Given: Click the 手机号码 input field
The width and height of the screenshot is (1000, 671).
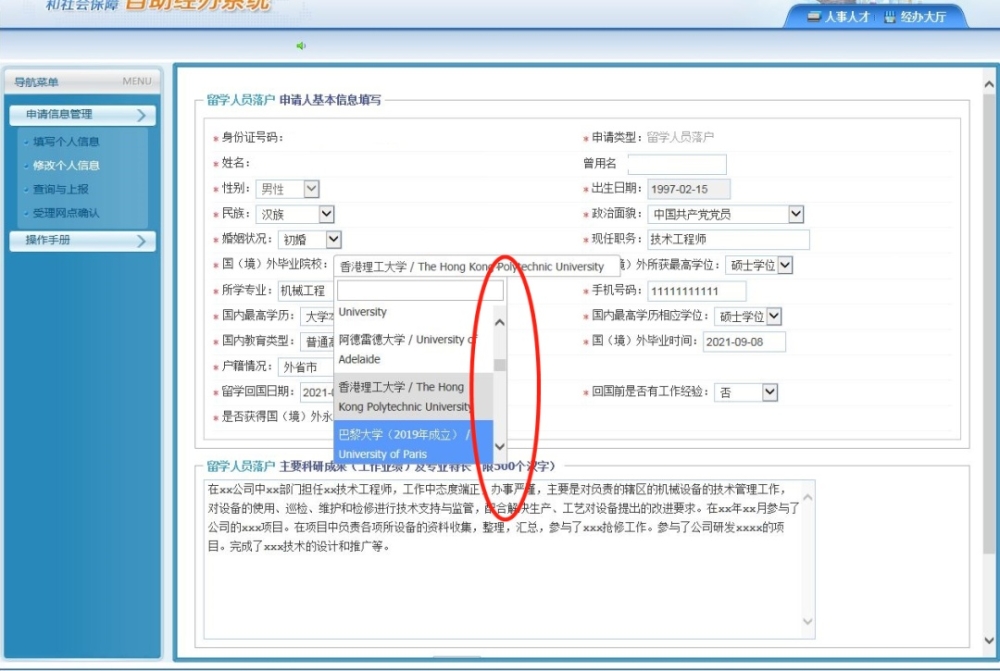Looking at the screenshot, I should point(697,291).
